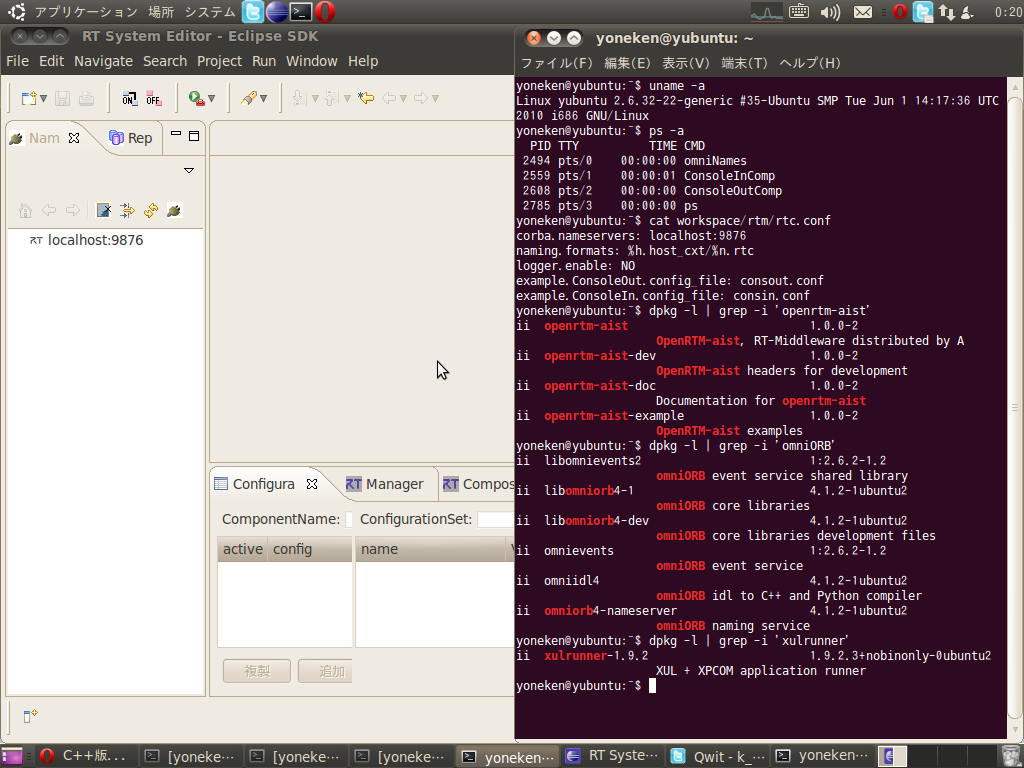Image resolution: width=1024 pixels, height=768 pixels.
Task: Open the terminal ファイル(F) menu
Action: pyautogui.click(x=556, y=63)
